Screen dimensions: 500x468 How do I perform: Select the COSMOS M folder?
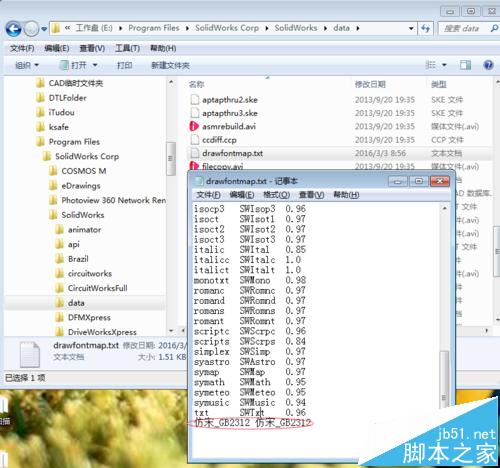click(x=77, y=171)
